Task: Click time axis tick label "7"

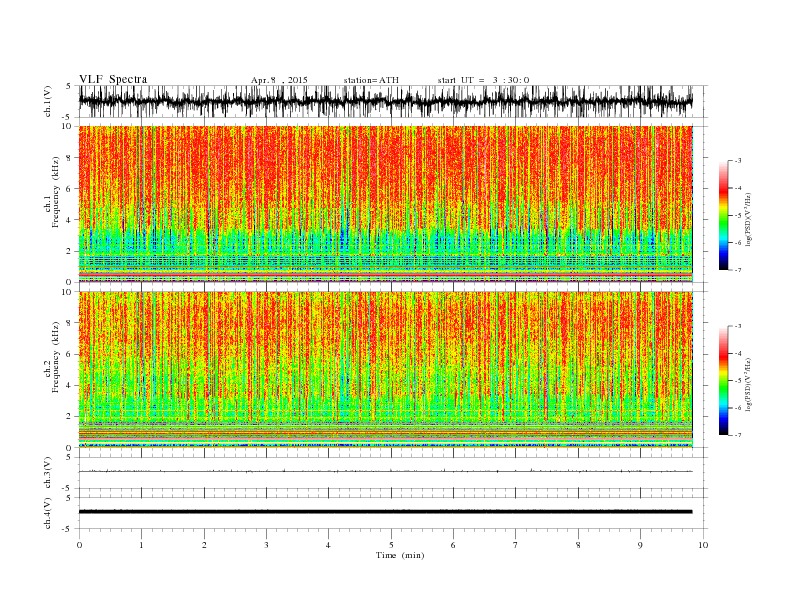Action: [516, 545]
